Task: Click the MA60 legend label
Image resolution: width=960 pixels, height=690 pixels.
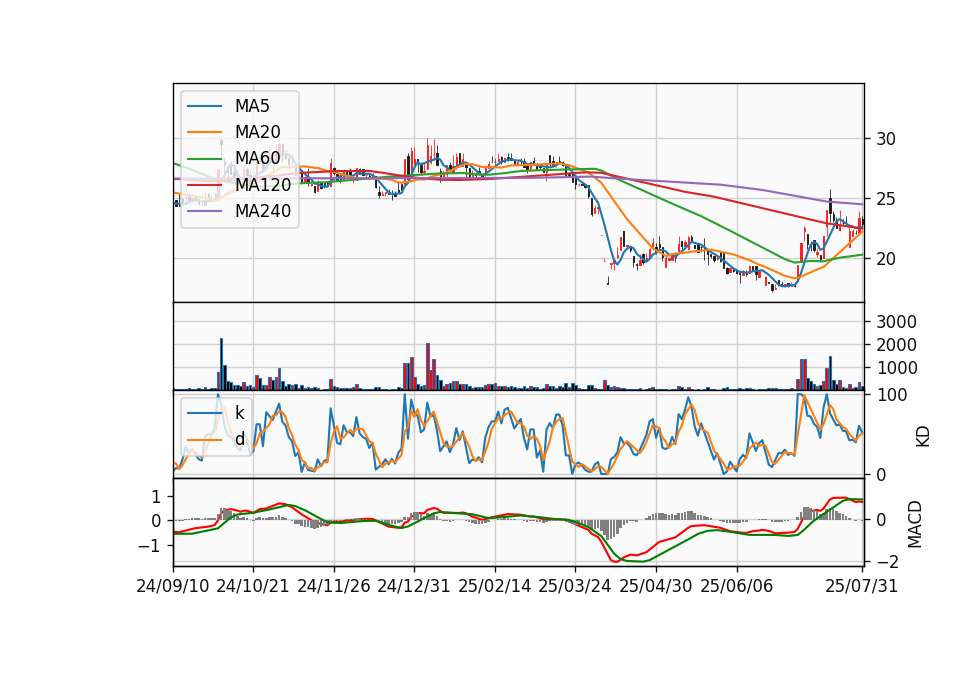Action: [257, 158]
